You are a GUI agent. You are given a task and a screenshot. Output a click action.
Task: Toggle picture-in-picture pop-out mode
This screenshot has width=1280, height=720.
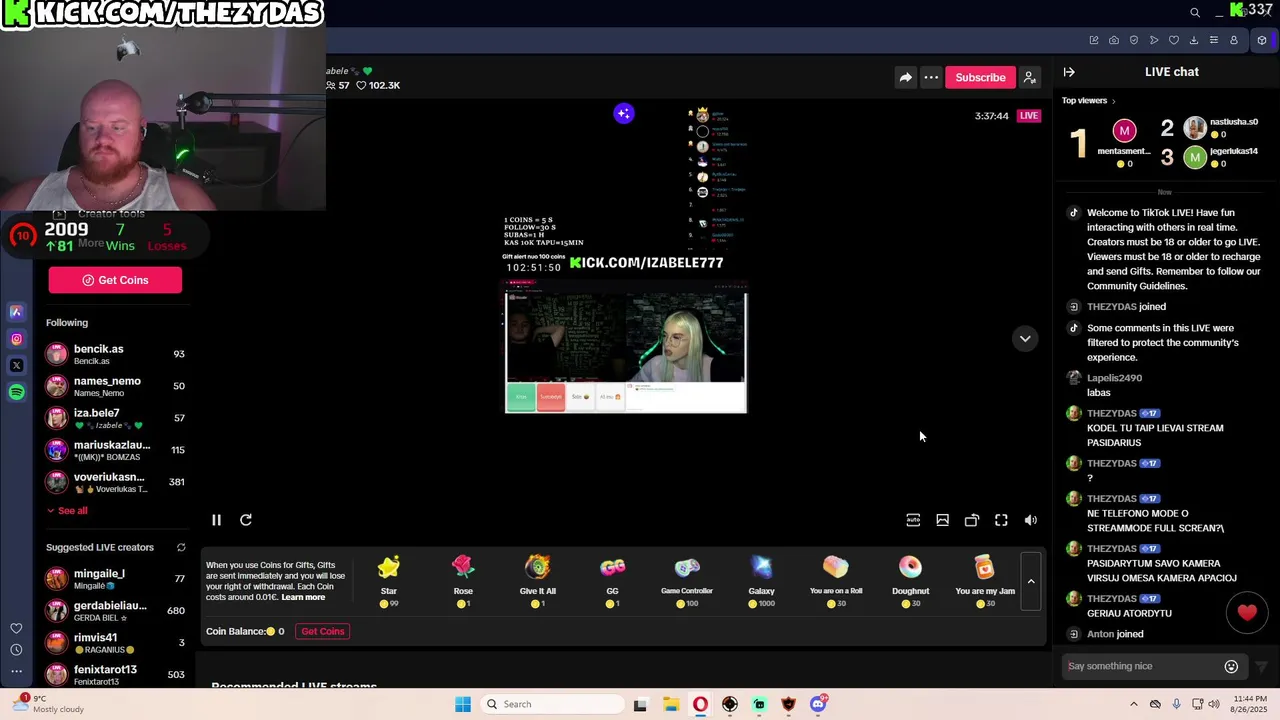pyautogui.click(x=971, y=520)
